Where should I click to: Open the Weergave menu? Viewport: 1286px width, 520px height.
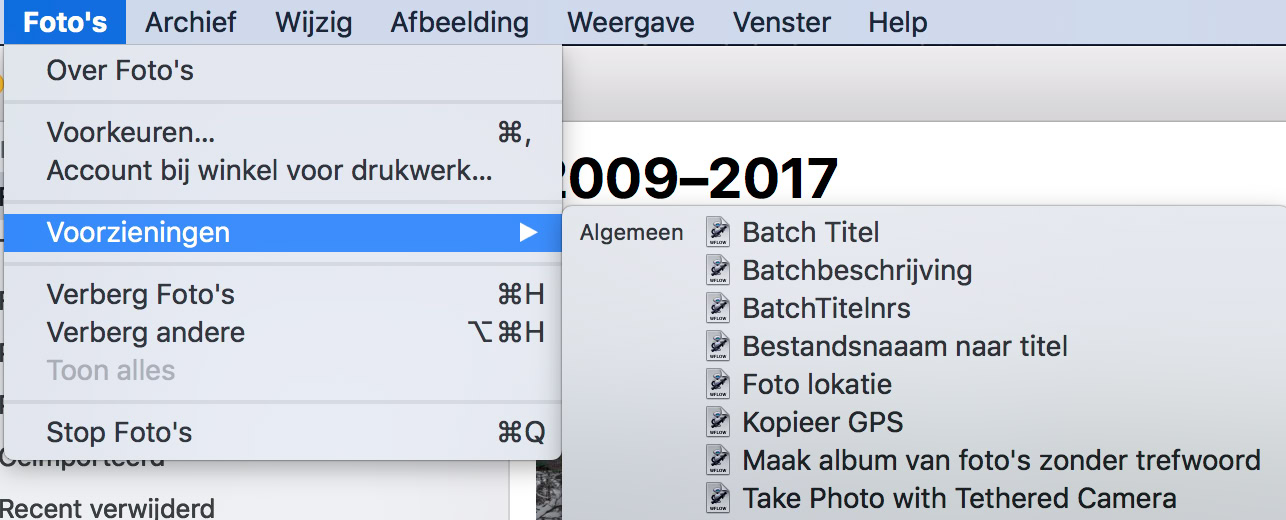click(630, 22)
